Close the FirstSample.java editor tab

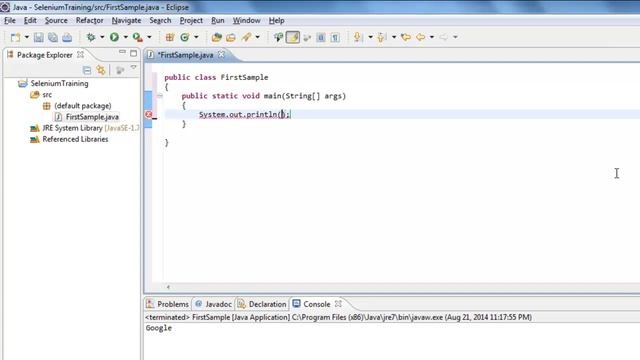pyautogui.click(x=221, y=54)
